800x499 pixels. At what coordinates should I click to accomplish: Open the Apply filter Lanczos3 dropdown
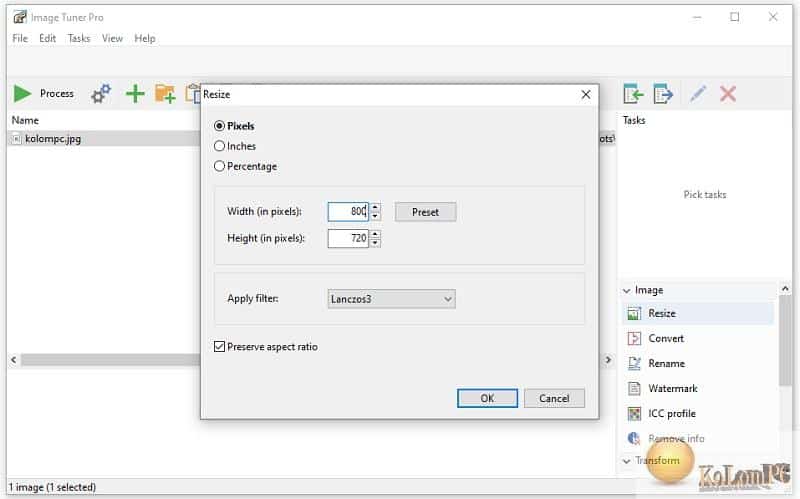pyautogui.click(x=391, y=299)
